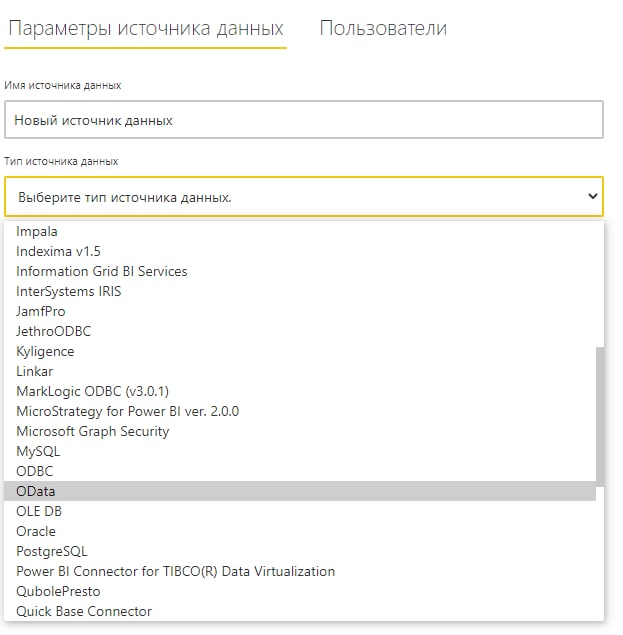The image size is (623, 635).
Task: Pick the OLE DB entry
Action: (x=300, y=511)
